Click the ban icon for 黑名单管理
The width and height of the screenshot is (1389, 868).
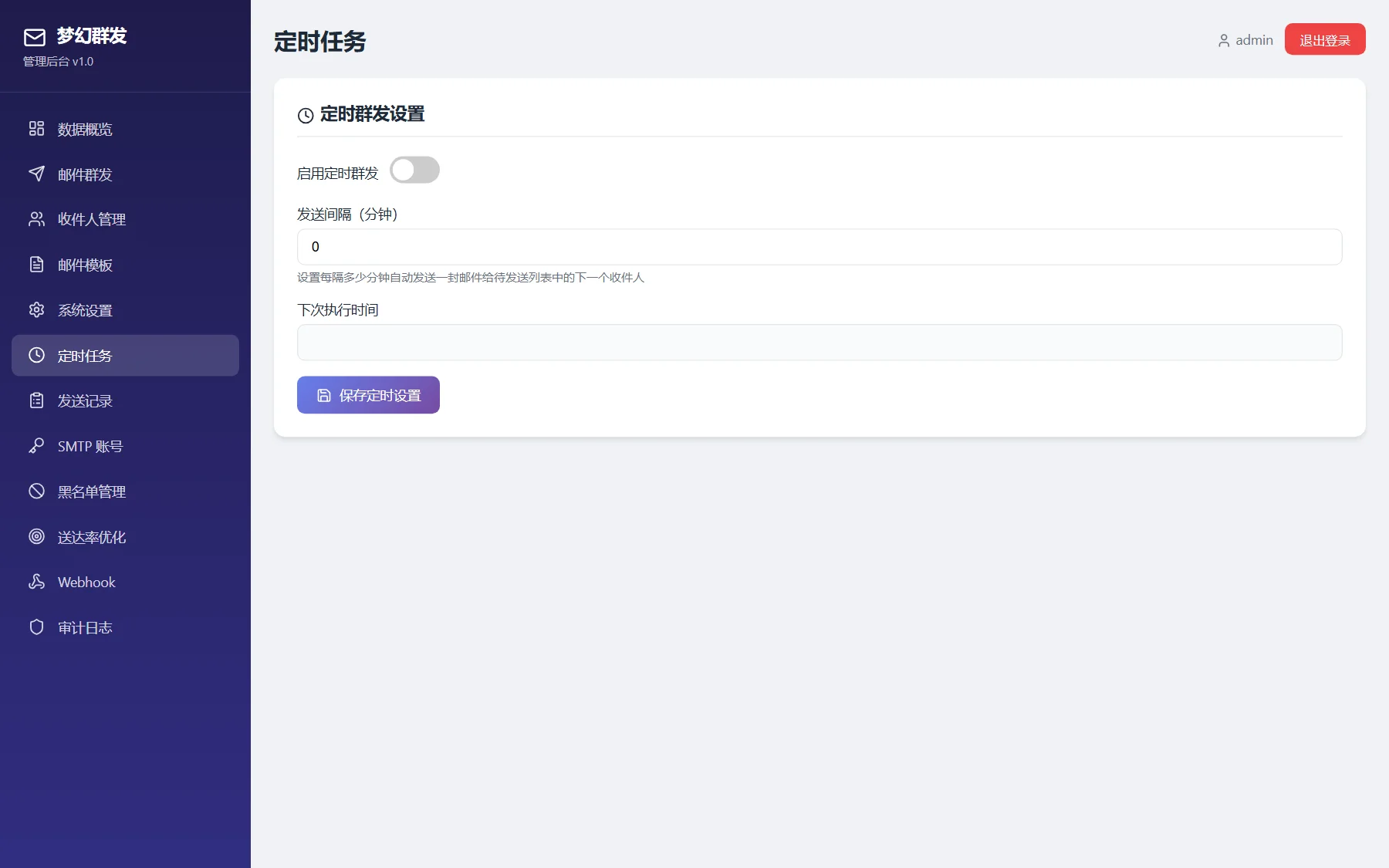(x=36, y=491)
